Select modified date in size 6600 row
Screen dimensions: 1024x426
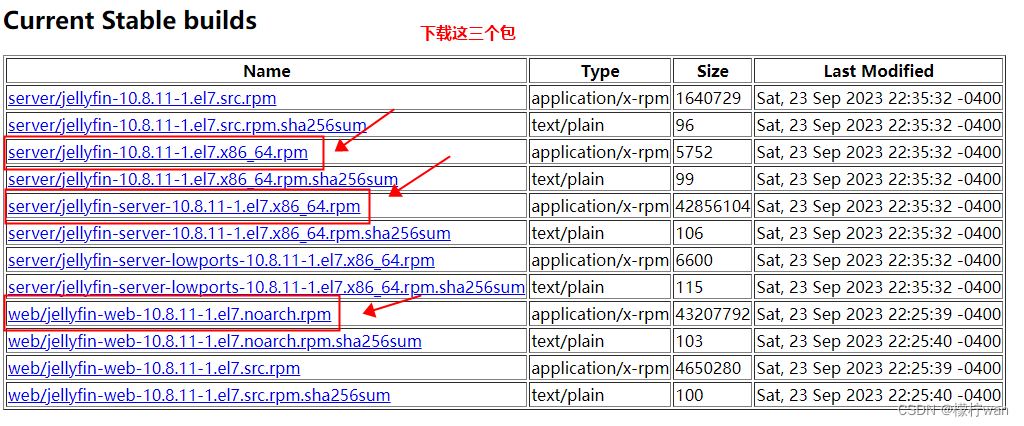tap(878, 260)
